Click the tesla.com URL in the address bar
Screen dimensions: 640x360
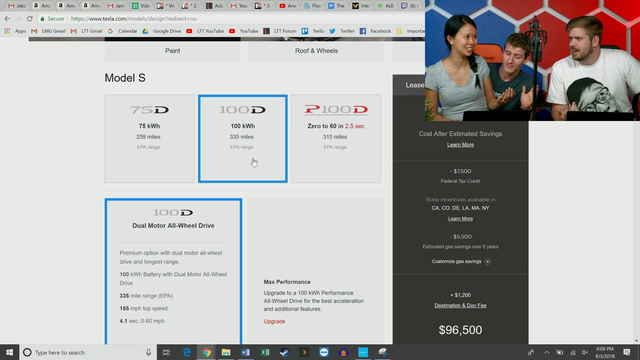point(134,19)
